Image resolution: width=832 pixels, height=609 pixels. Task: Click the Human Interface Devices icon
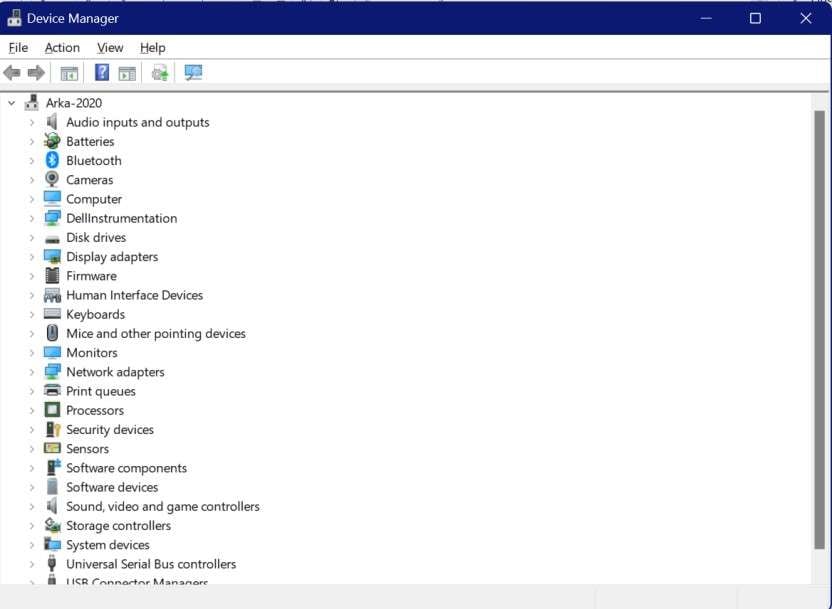click(52, 295)
